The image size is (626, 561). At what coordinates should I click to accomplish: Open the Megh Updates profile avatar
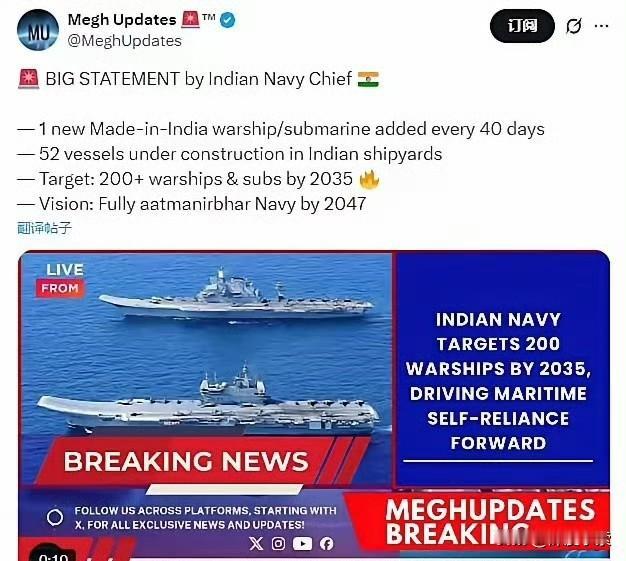coord(38,30)
